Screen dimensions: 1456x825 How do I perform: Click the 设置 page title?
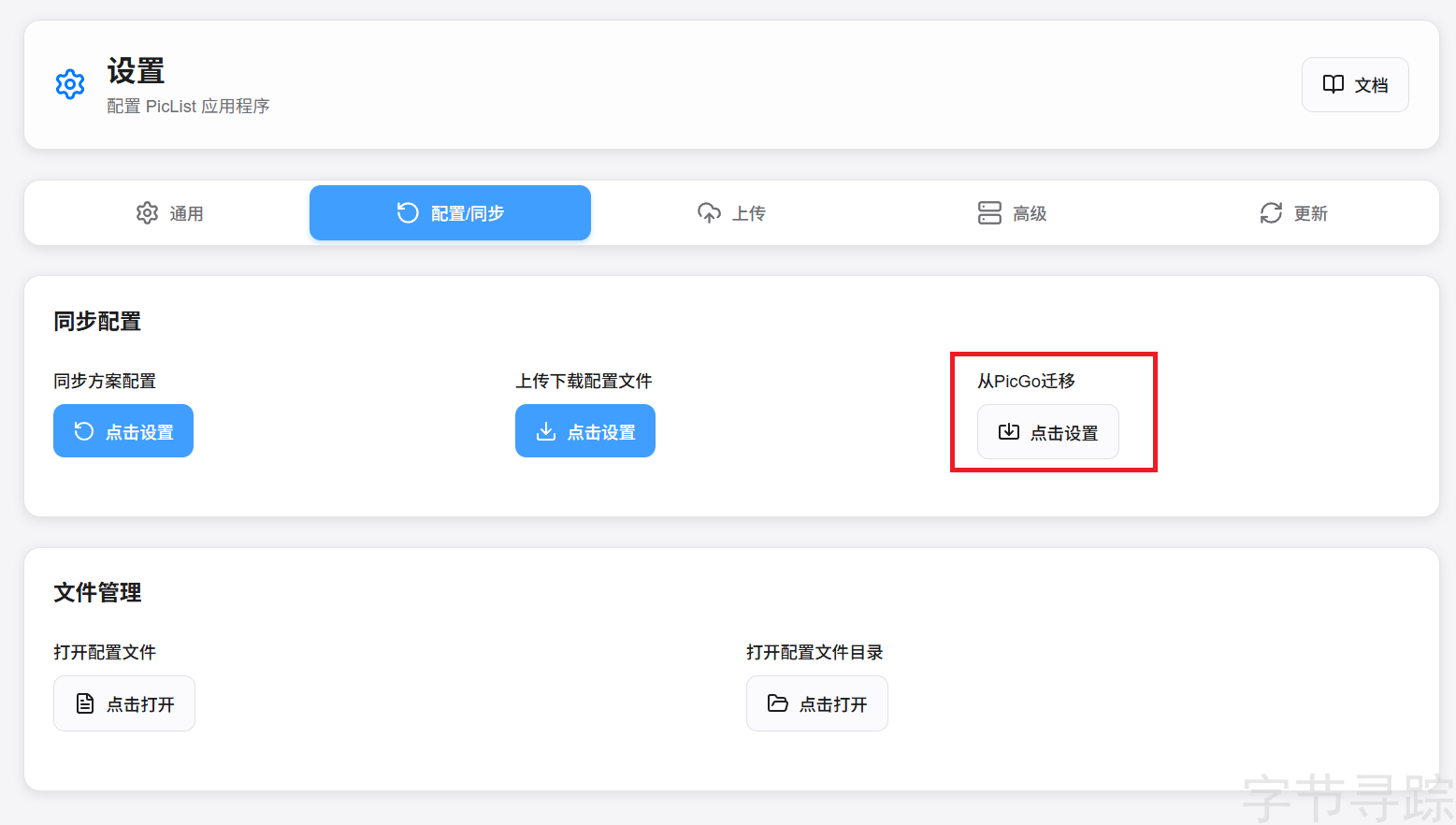coord(136,71)
